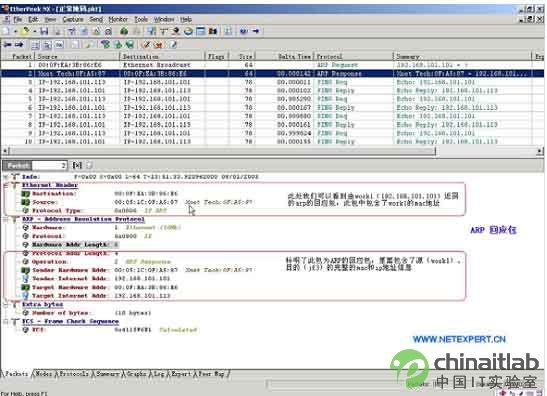
Task: Click the WWW.NETEXPERT.CN link
Action: (459, 339)
